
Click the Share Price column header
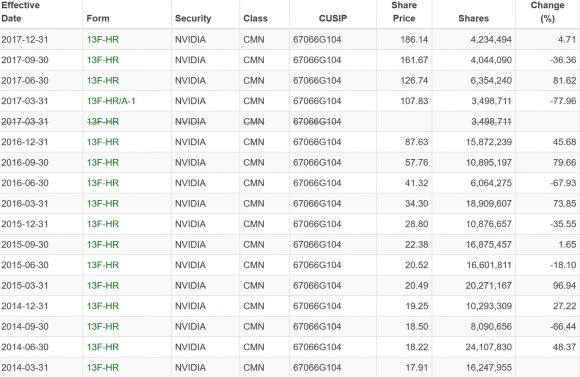coord(404,12)
